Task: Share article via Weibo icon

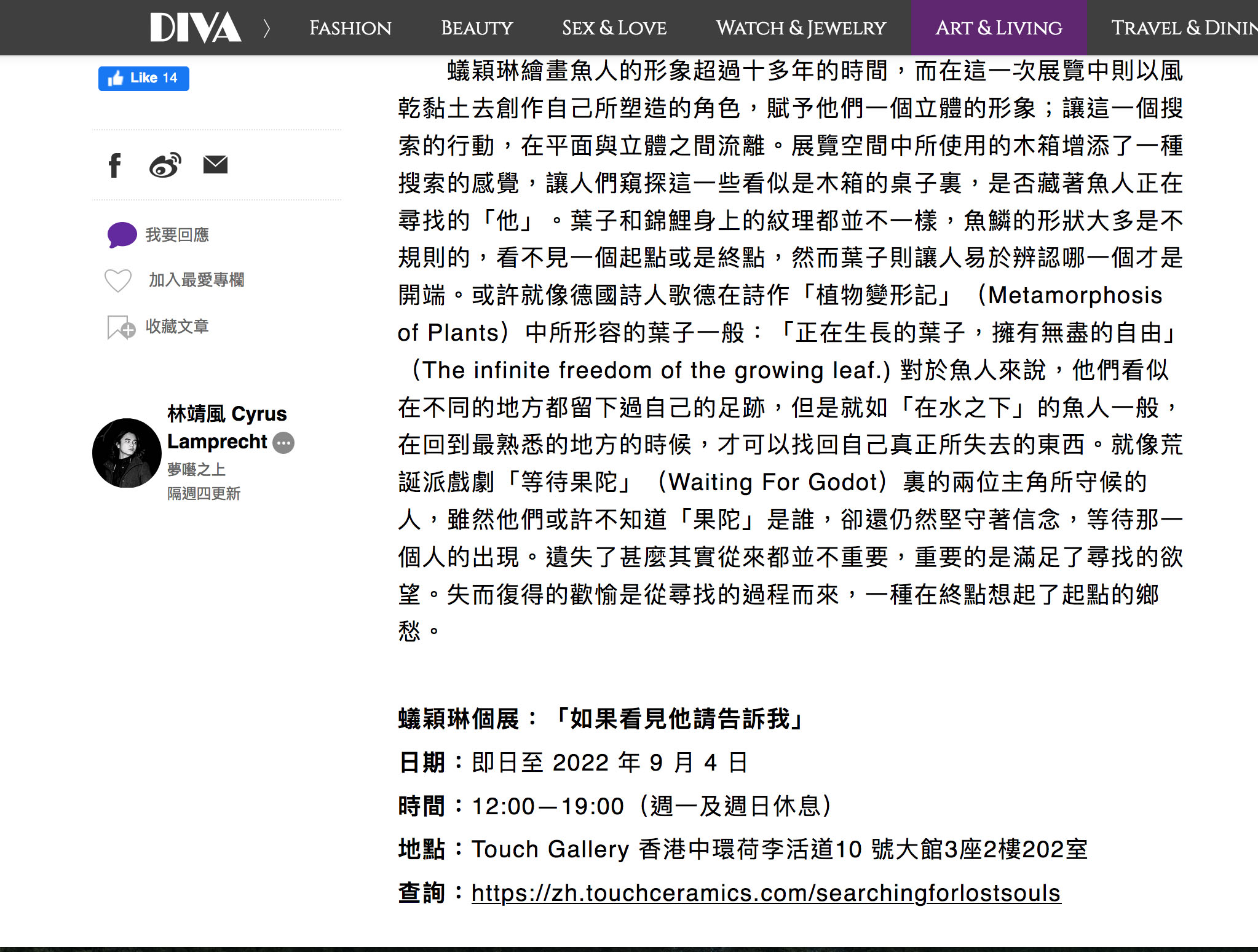Action: click(x=165, y=165)
